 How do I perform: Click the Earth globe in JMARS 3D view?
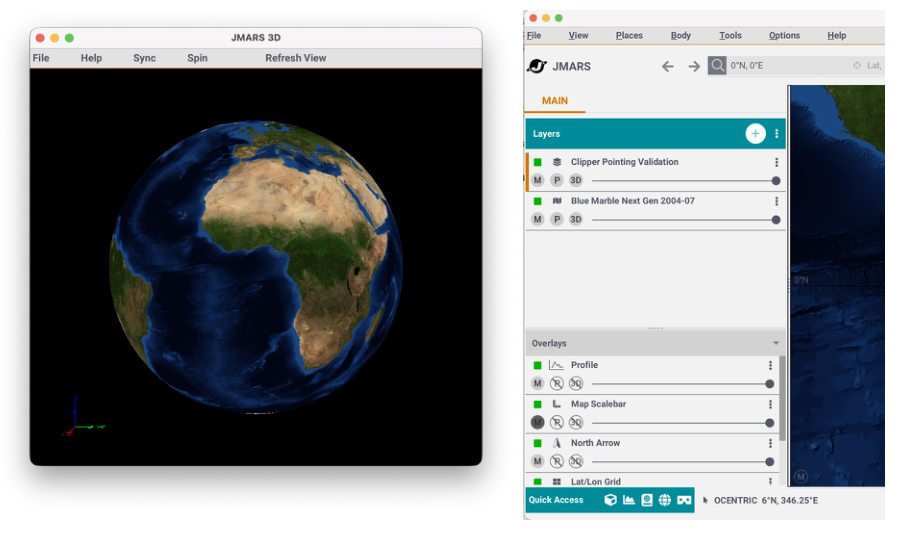(256, 266)
